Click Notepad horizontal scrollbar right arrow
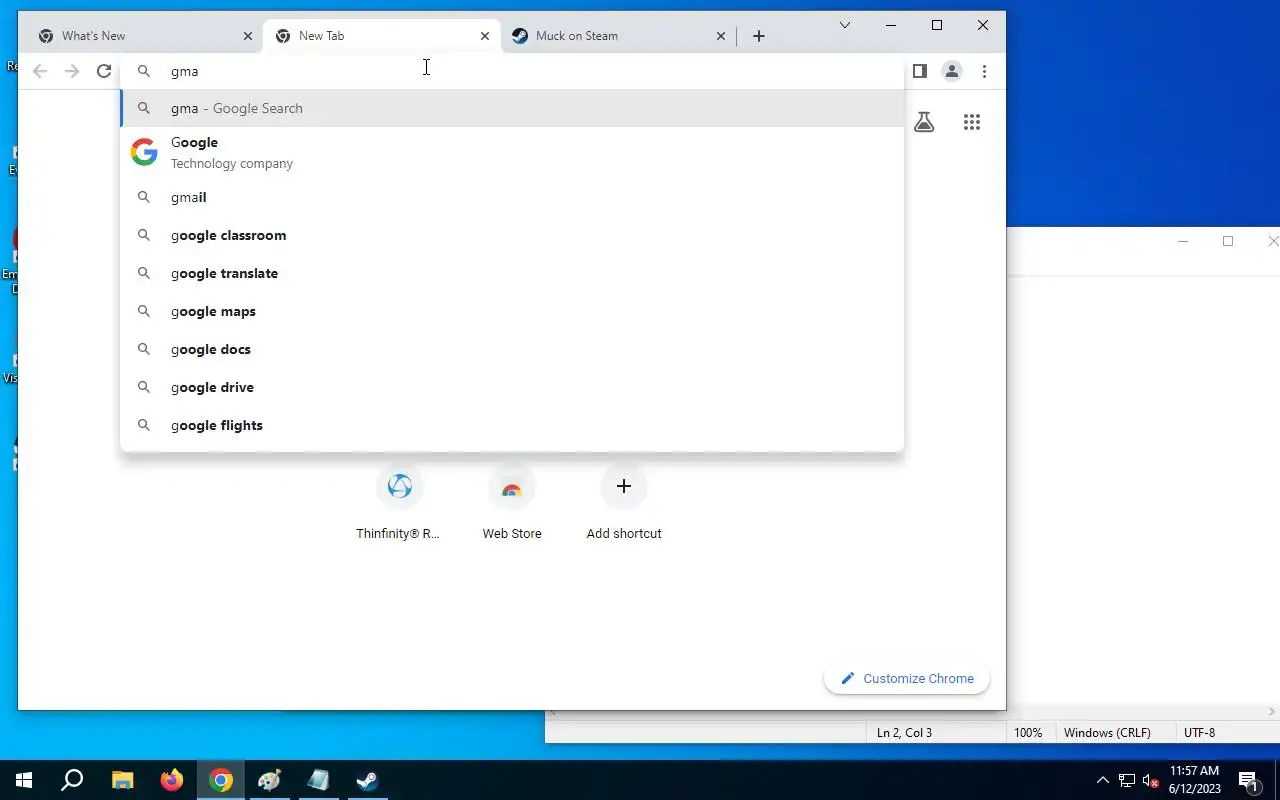 tap(1273, 712)
